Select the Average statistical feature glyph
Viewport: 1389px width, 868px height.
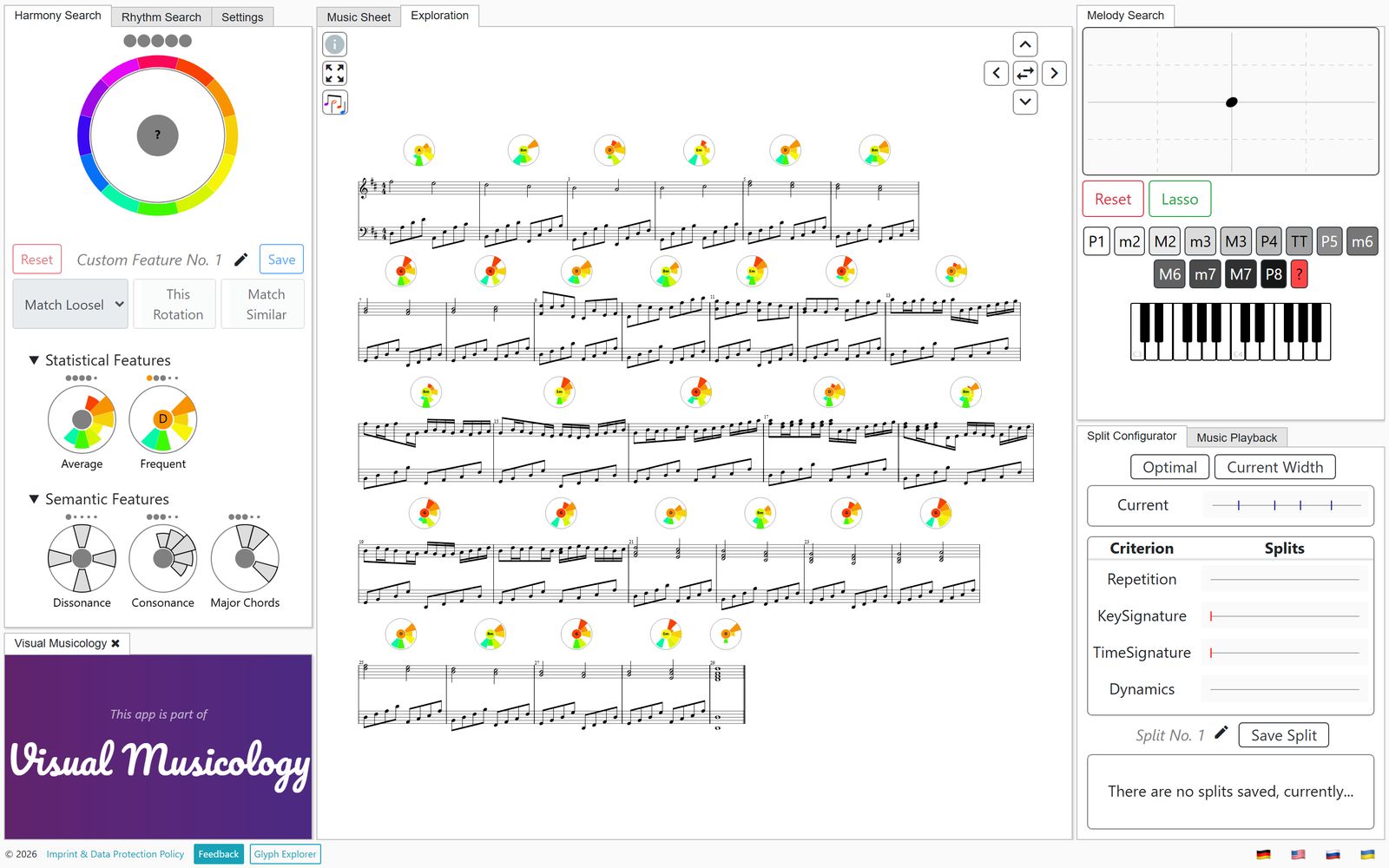pyautogui.click(x=82, y=419)
